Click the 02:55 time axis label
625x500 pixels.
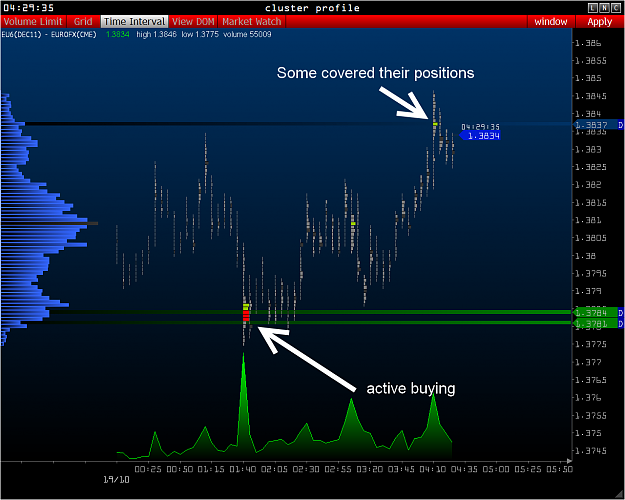tap(338, 469)
